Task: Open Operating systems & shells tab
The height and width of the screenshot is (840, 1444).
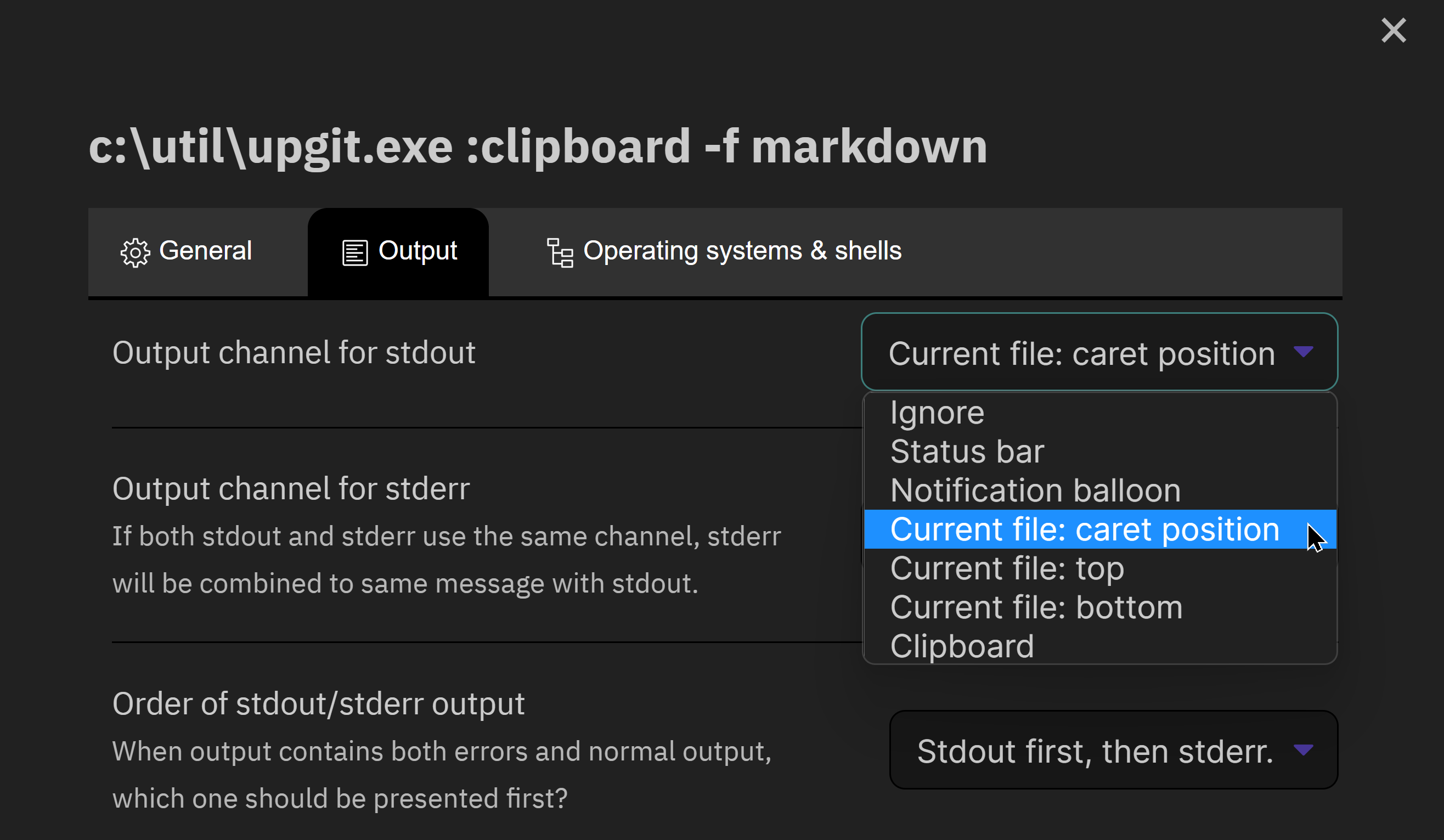Action: tap(724, 252)
